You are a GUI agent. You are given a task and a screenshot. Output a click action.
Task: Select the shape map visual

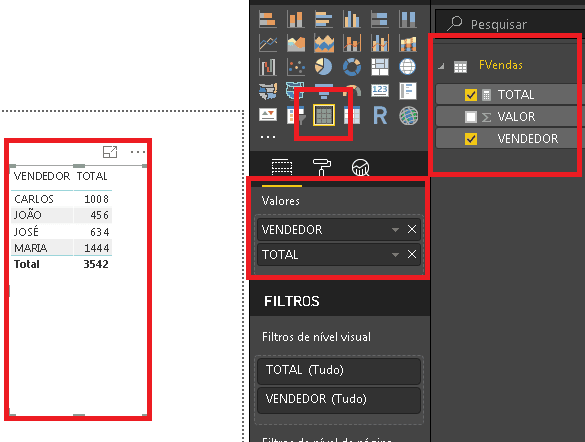click(x=295, y=90)
